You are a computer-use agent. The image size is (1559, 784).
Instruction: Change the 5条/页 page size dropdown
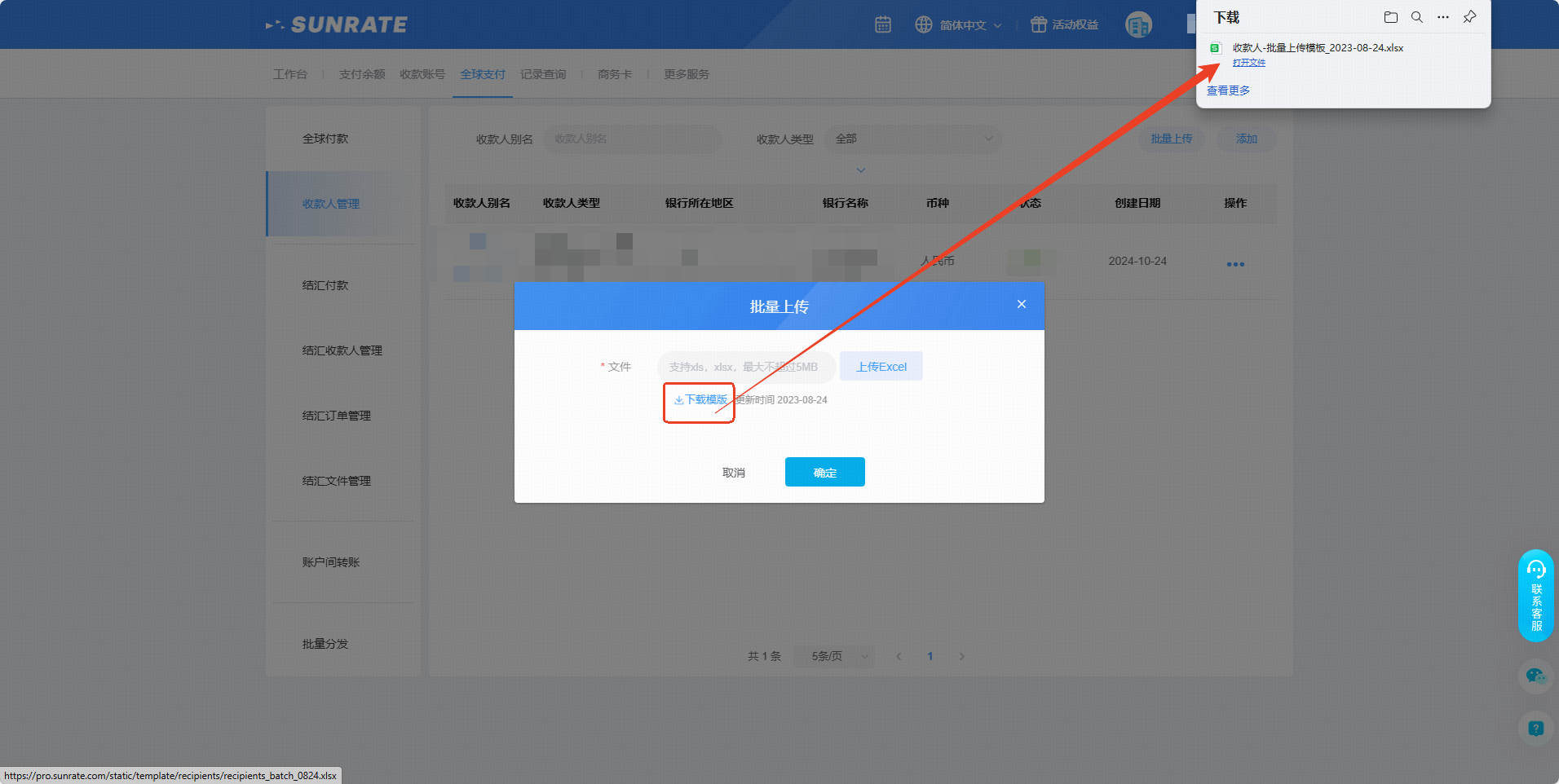(833, 656)
